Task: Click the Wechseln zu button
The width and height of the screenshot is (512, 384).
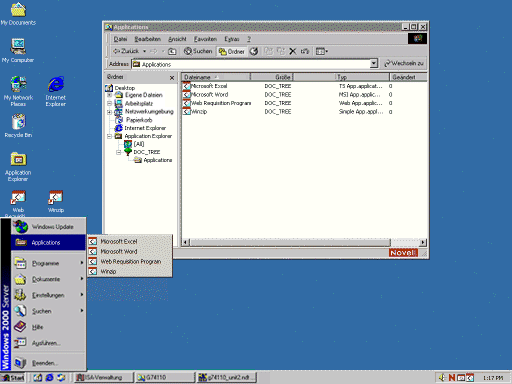Action: (404, 63)
